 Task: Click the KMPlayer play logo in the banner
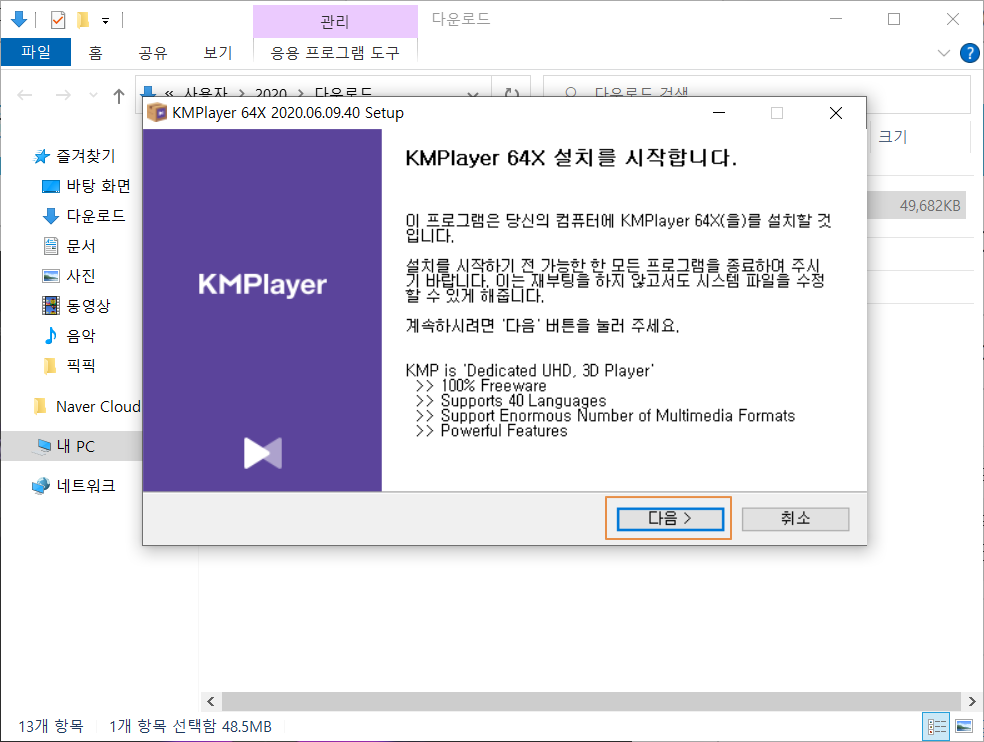tap(263, 453)
